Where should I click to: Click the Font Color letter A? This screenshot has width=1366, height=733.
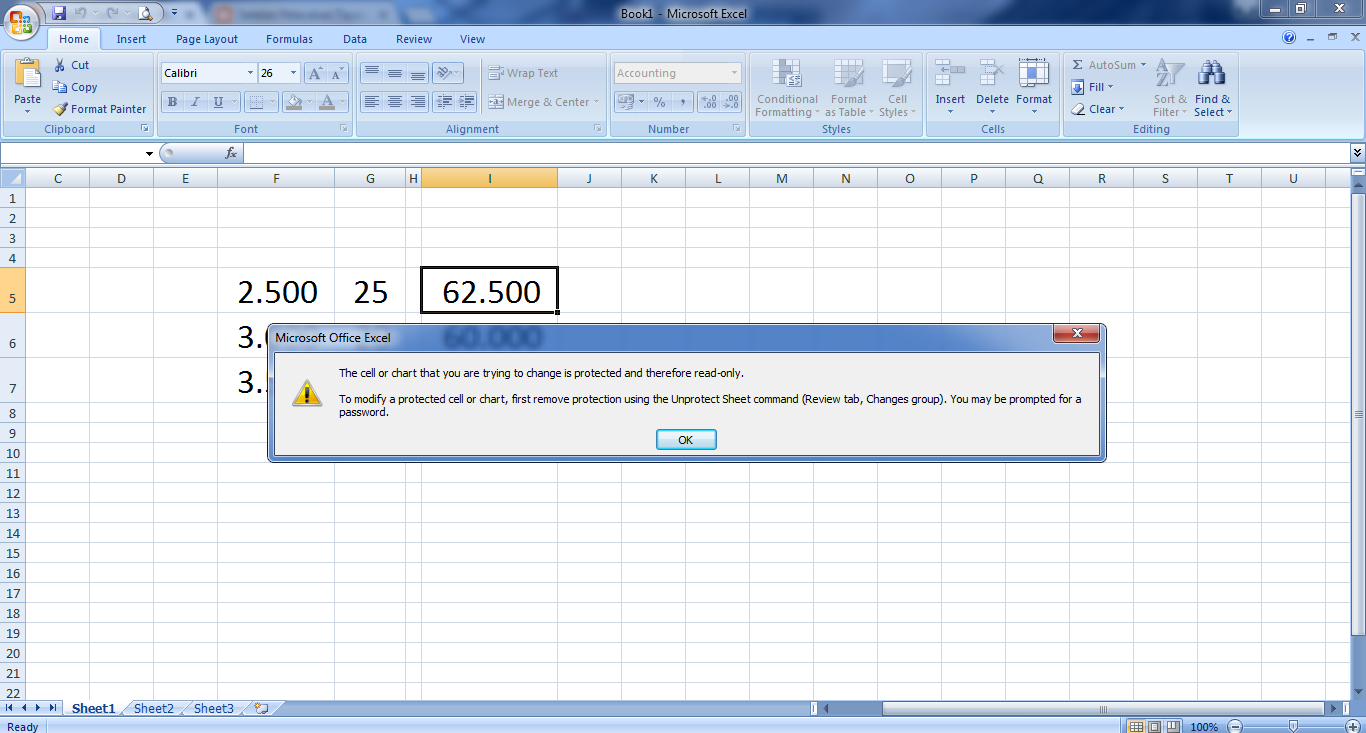[x=326, y=102]
